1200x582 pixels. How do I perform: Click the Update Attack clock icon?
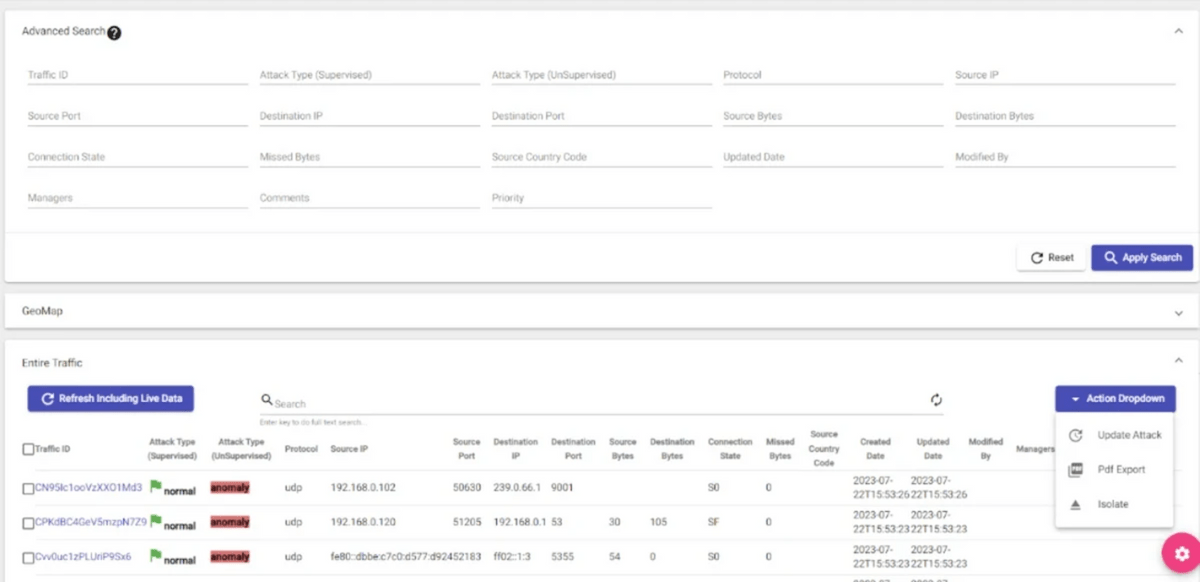[1076, 435]
